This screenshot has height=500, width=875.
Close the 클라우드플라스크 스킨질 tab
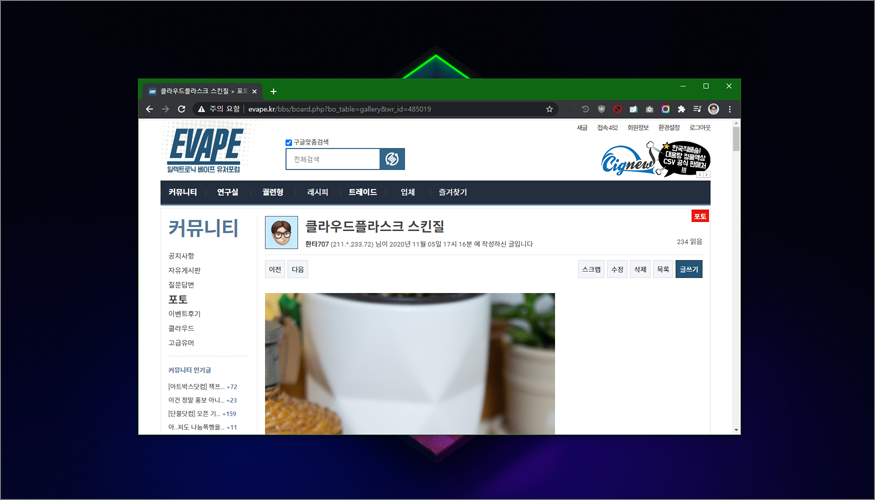(x=254, y=92)
